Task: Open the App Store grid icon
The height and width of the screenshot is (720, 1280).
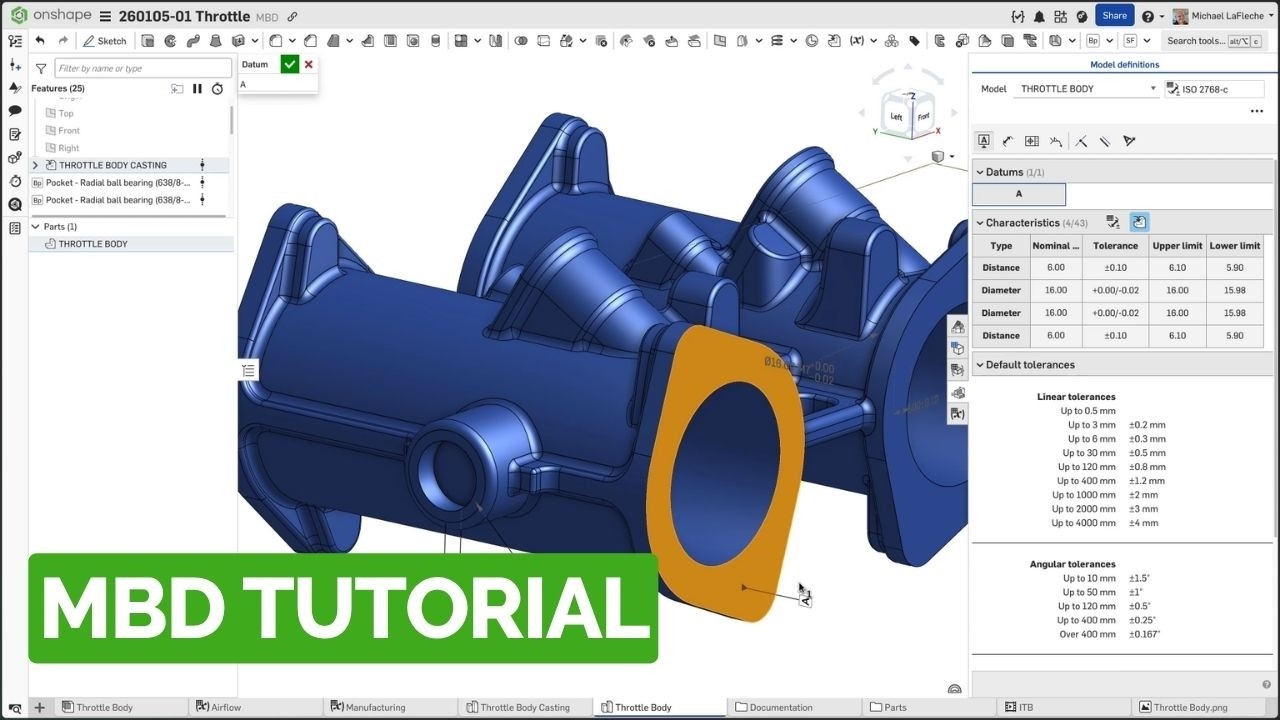Action: [1060, 16]
